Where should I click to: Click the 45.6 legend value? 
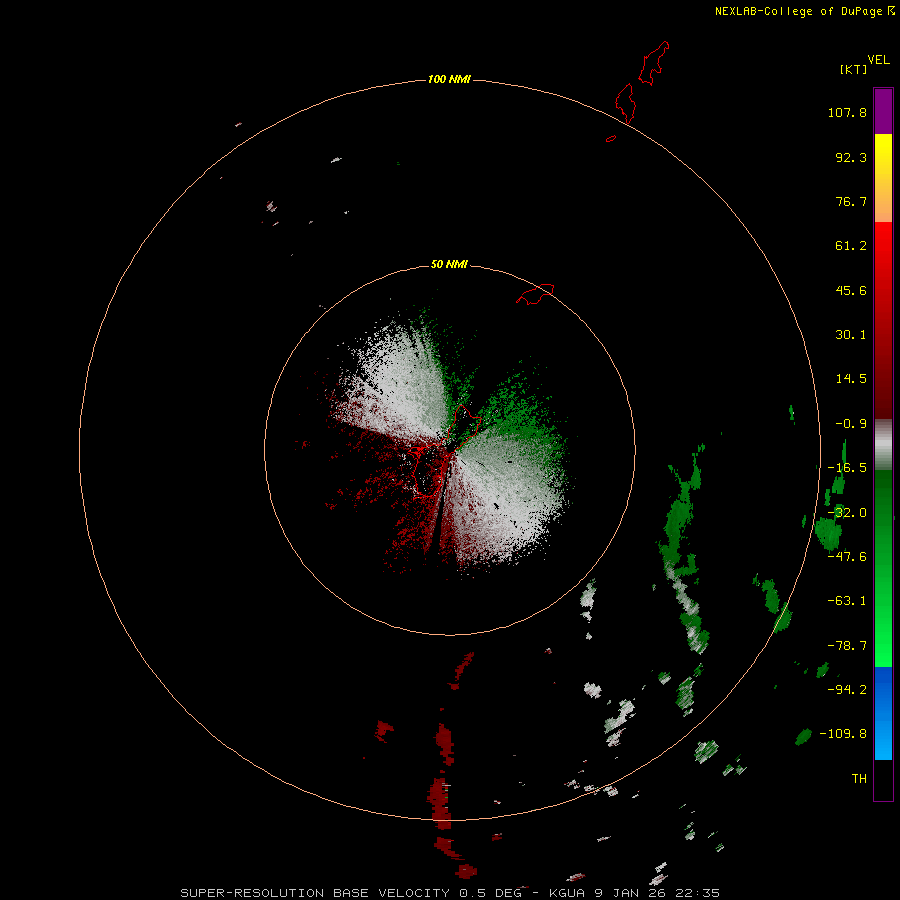[851, 290]
